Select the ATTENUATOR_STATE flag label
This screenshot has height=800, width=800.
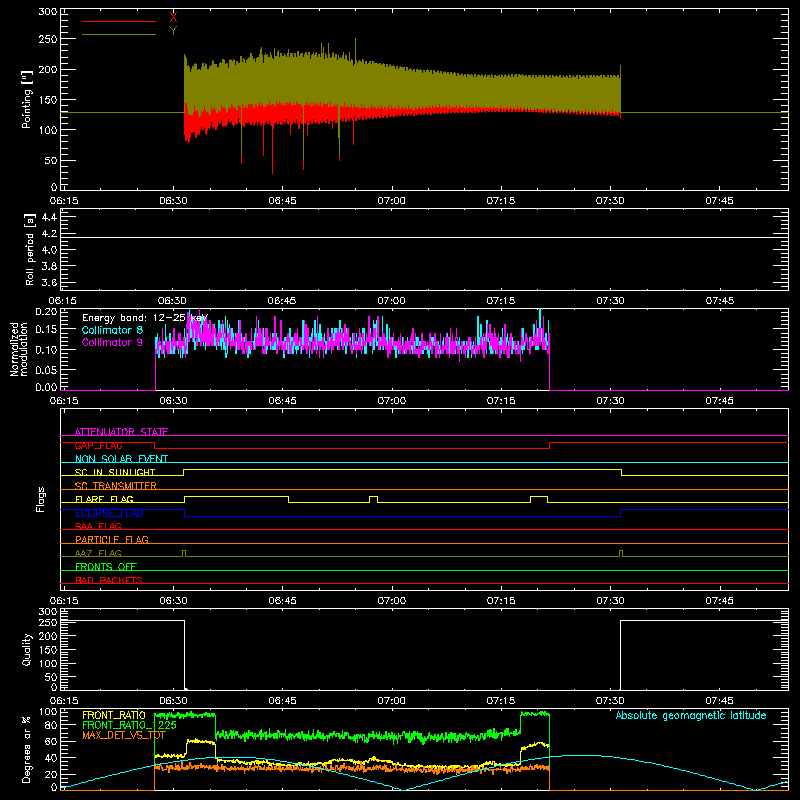tap(121, 432)
